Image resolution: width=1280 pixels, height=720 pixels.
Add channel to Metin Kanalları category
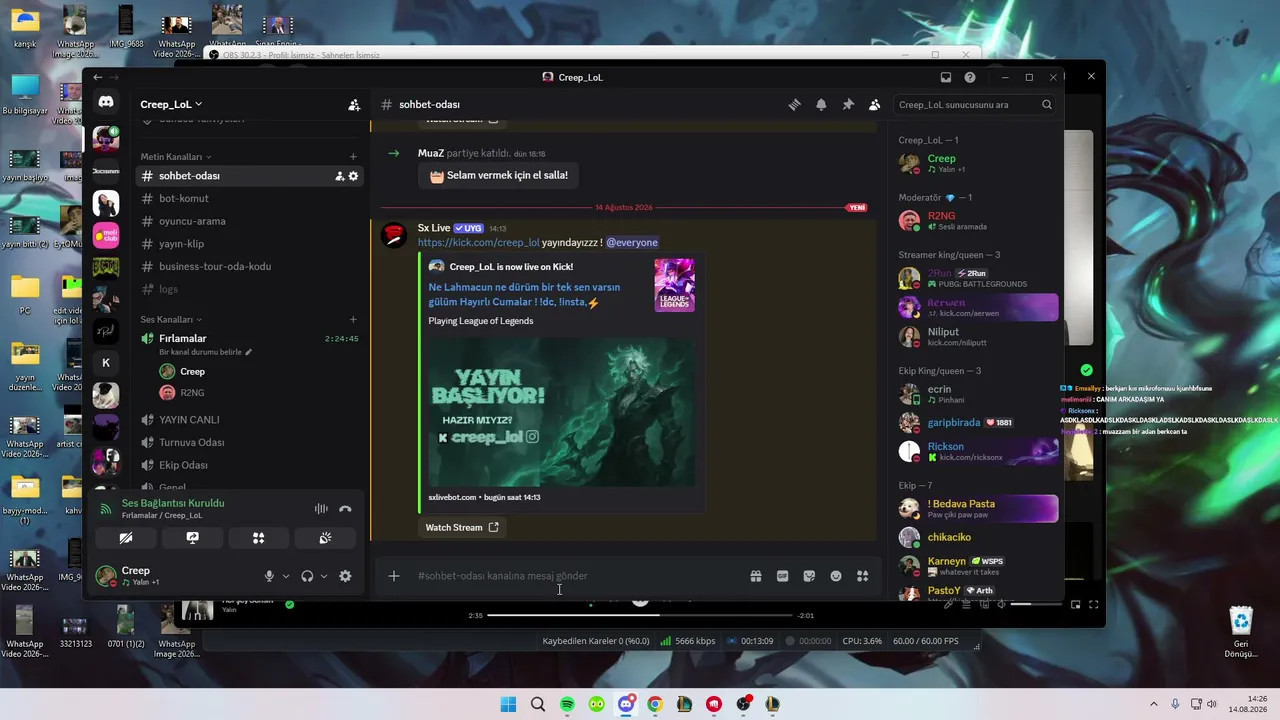click(x=353, y=156)
